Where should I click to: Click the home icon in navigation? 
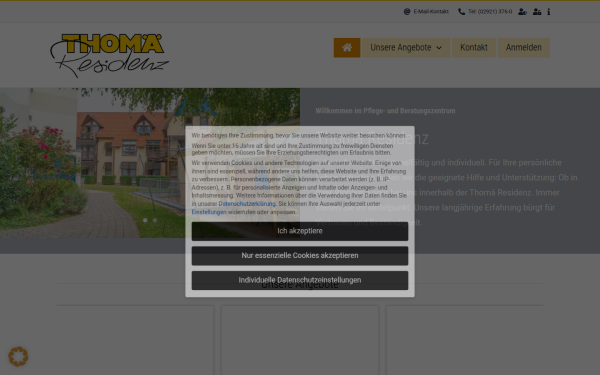(347, 47)
